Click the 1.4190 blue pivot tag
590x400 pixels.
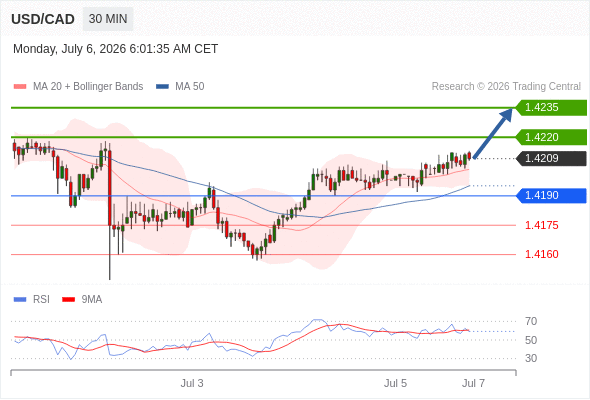pyautogui.click(x=551, y=196)
